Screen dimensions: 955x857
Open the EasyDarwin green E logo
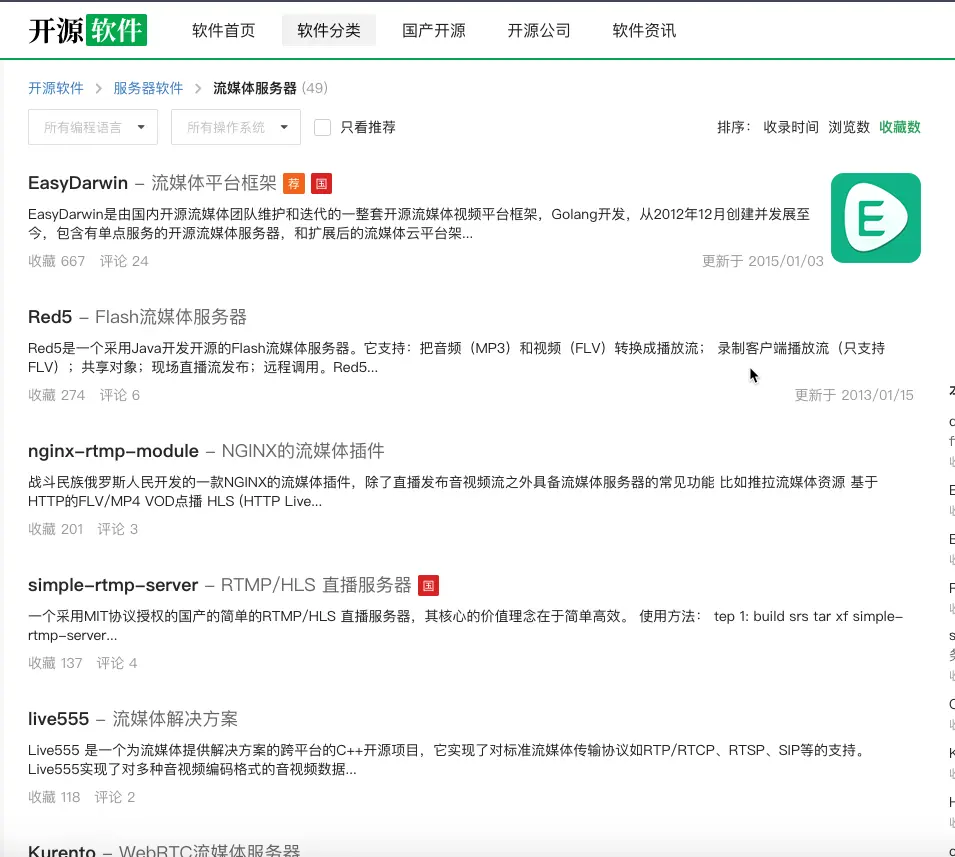pos(875,218)
